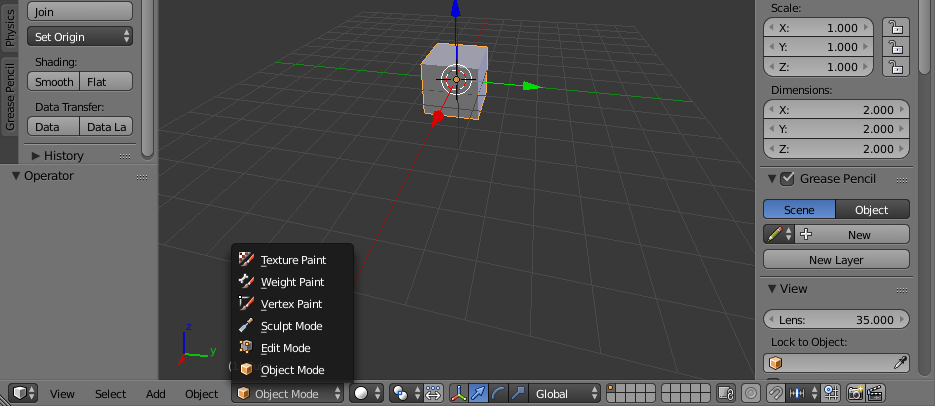Click the Lens value slider field
Screen dimensions: 935x406
tap(836, 320)
